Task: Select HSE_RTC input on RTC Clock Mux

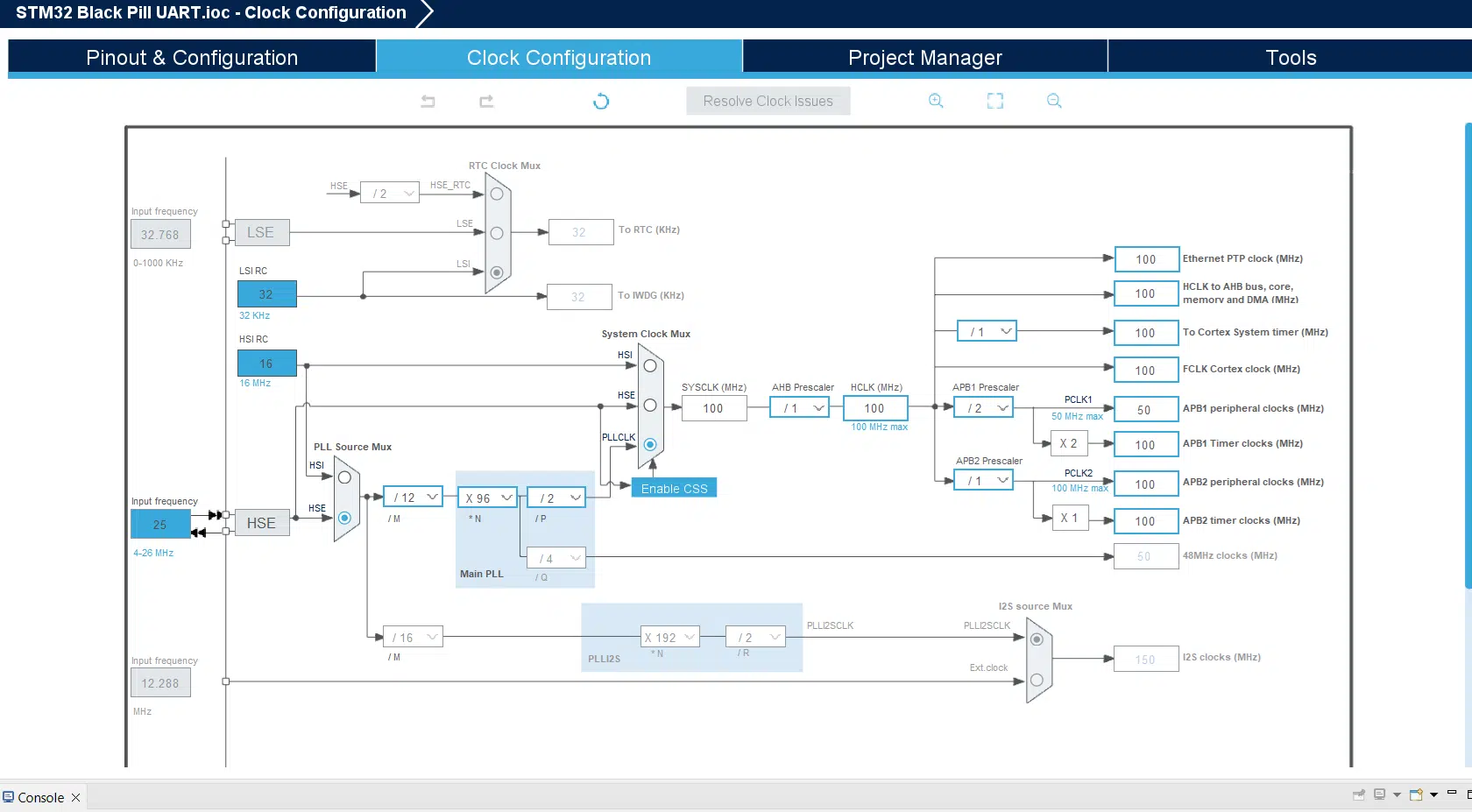Action: 497,194
